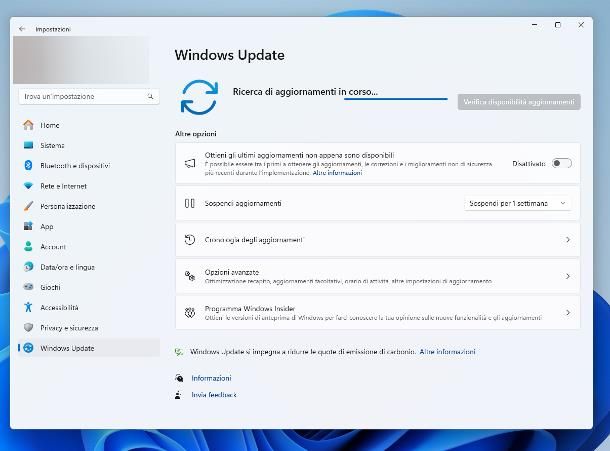Expand Opzioni avanzate chevron
Image resolution: width=610 pixels, height=451 pixels.
568,276
